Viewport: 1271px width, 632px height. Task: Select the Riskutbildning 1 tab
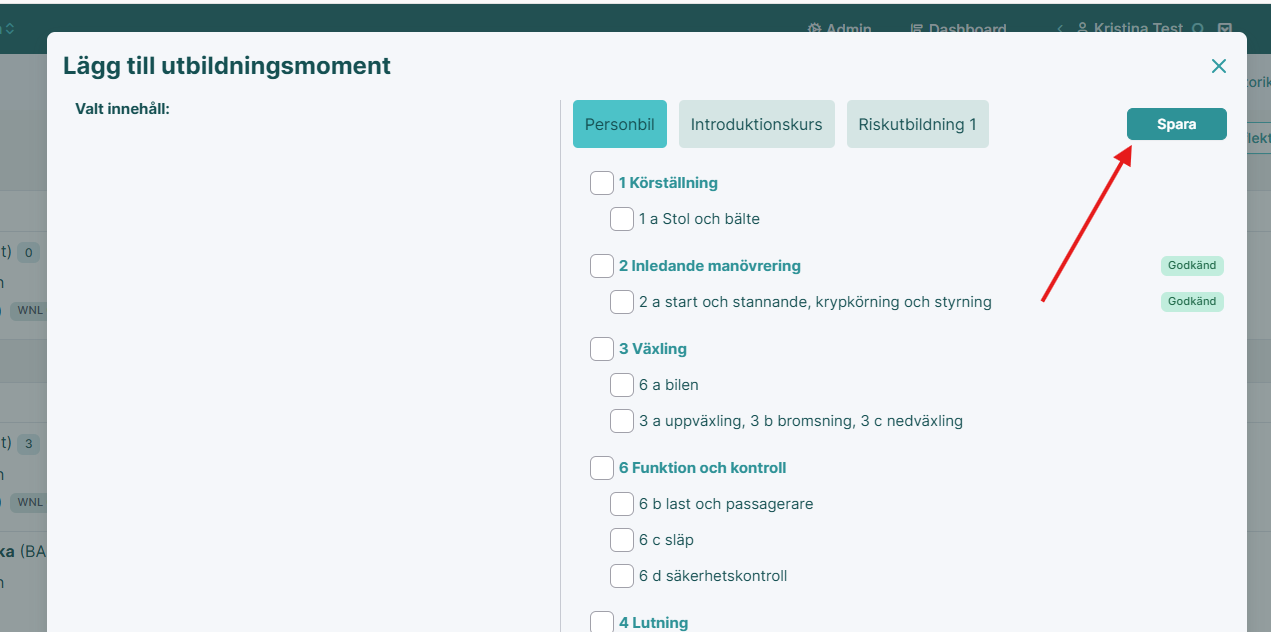(917, 124)
